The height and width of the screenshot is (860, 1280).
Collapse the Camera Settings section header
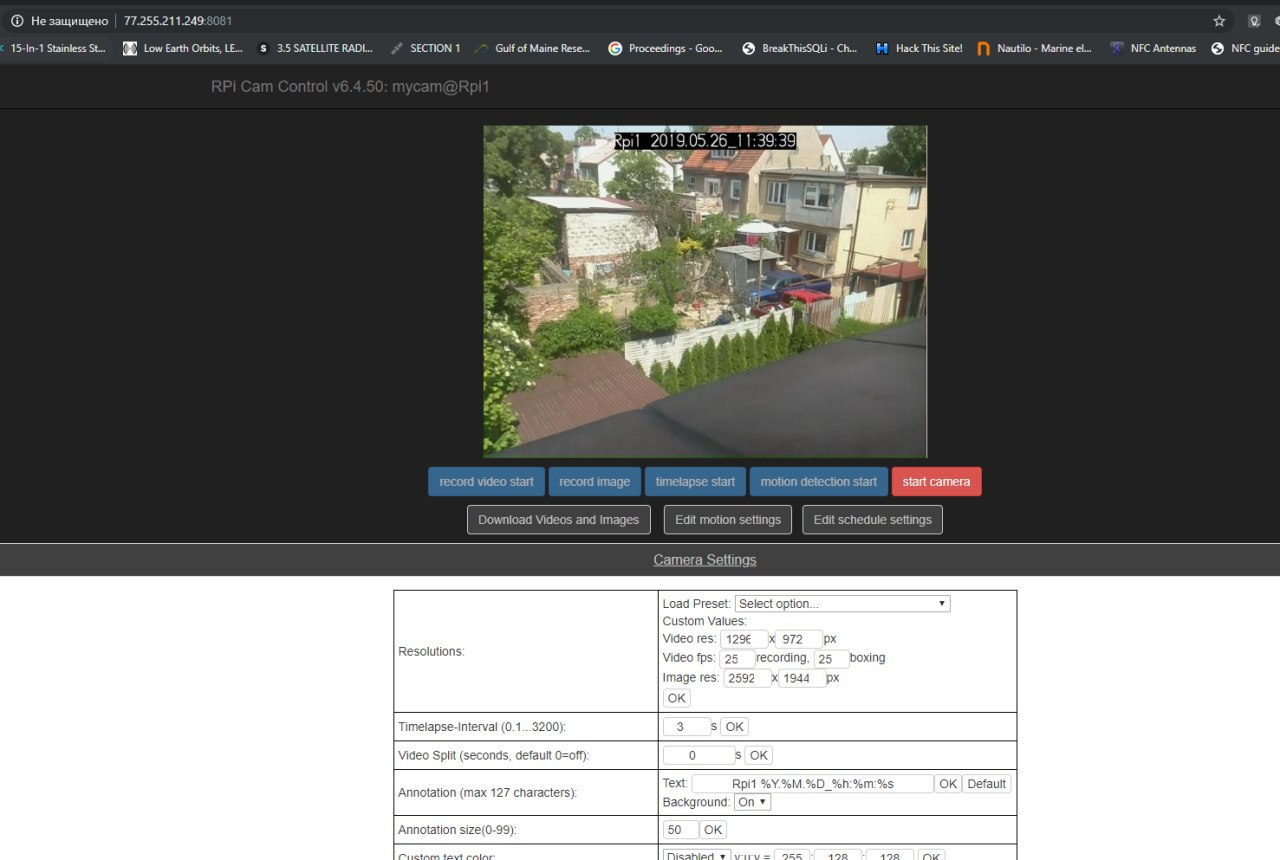coord(704,560)
